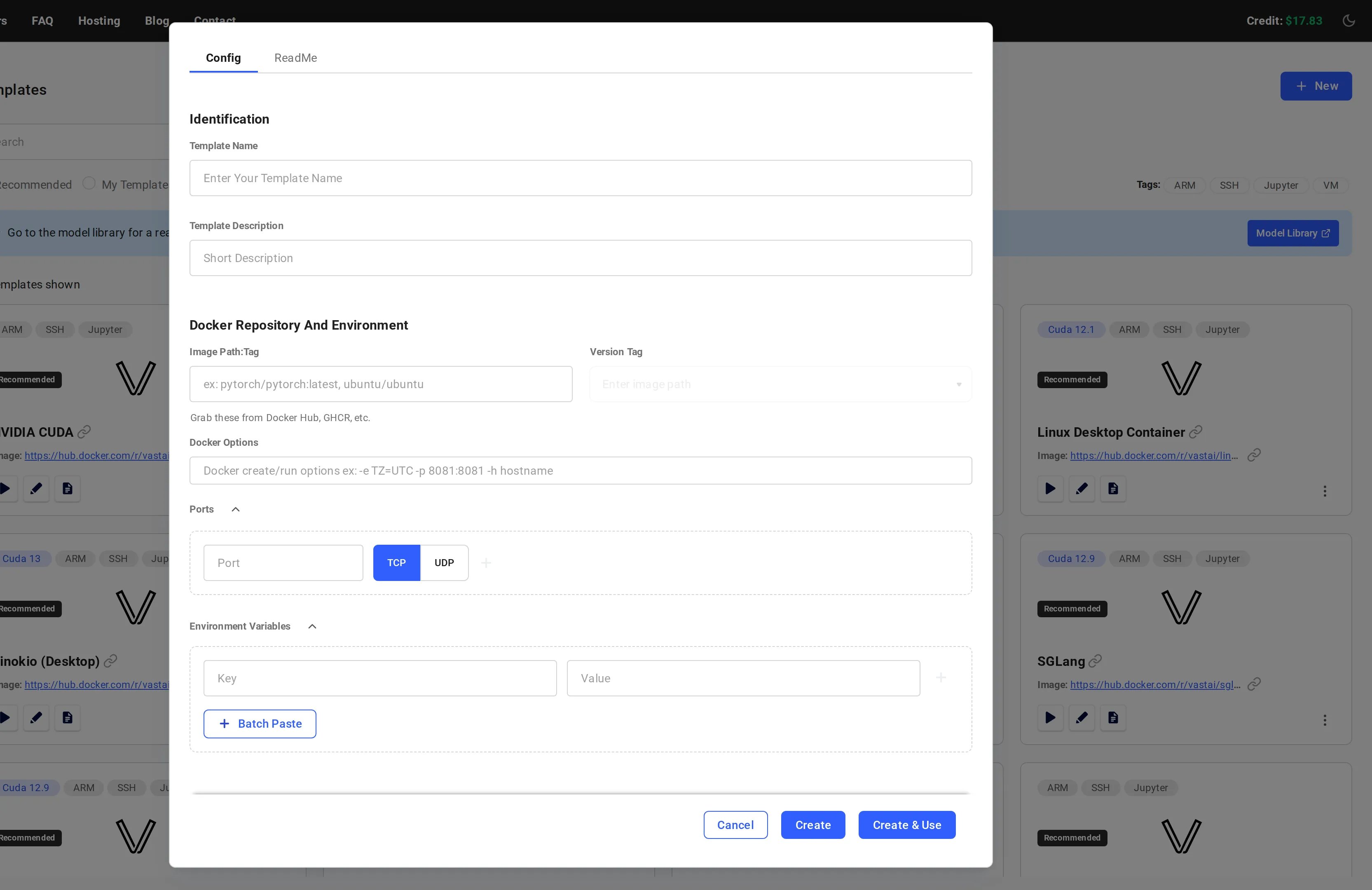Viewport: 1372px width, 890px height.
Task: Open Linux Desktop Container readme document icon
Action: (1112, 489)
